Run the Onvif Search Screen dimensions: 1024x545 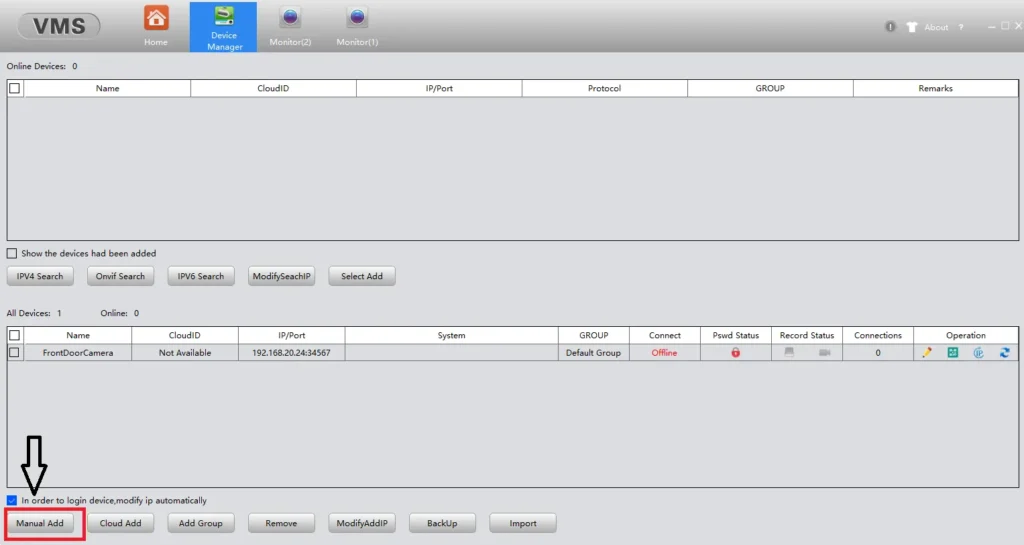[x=120, y=276]
